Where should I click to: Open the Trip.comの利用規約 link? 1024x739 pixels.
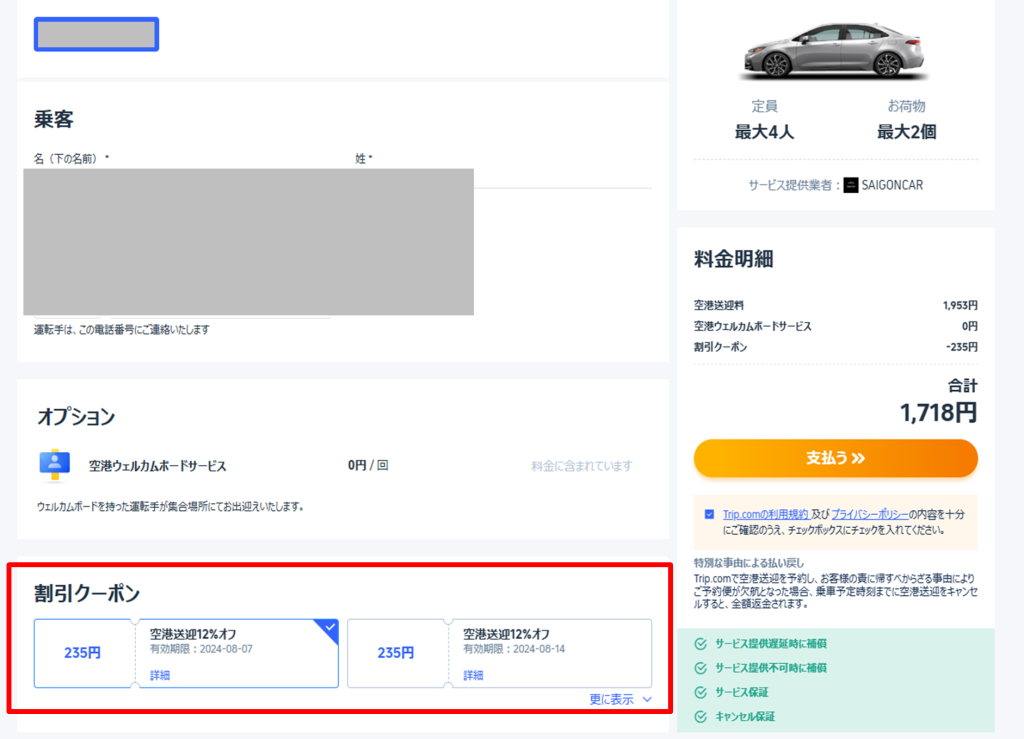tap(766, 514)
